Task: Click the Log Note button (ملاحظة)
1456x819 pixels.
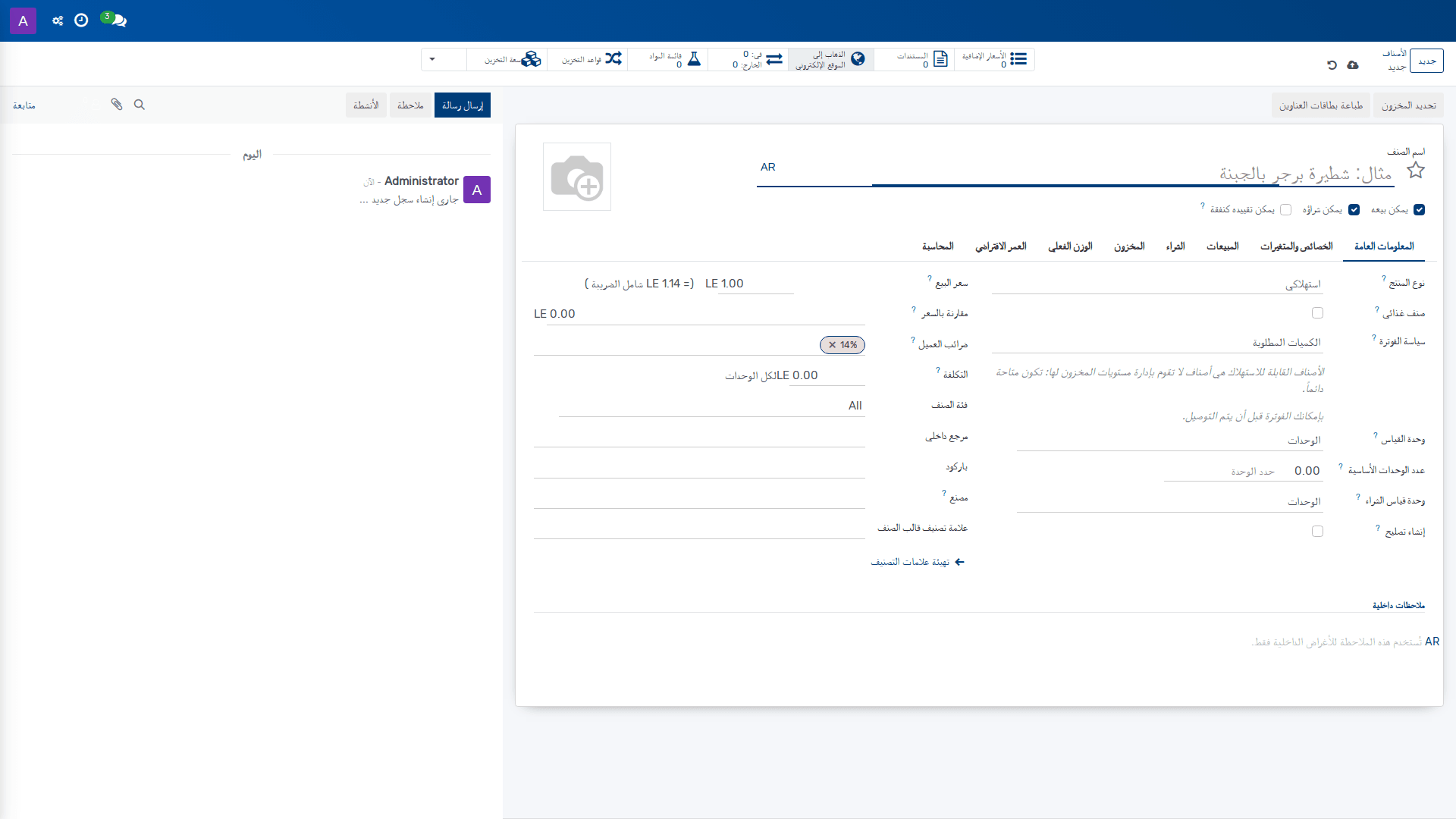Action: click(410, 105)
